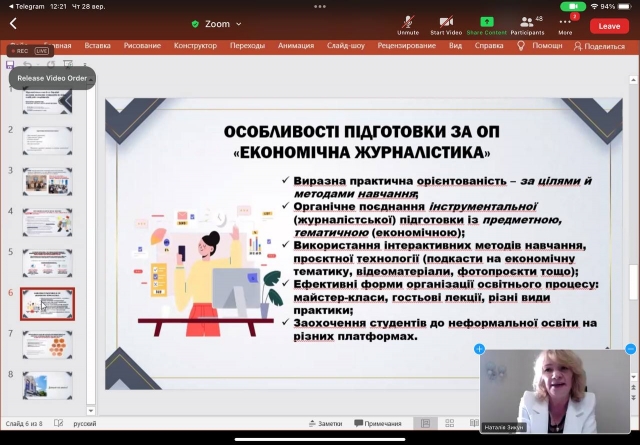The image size is (640, 445).
Task: Click the Поделиться share button
Action: click(x=599, y=46)
